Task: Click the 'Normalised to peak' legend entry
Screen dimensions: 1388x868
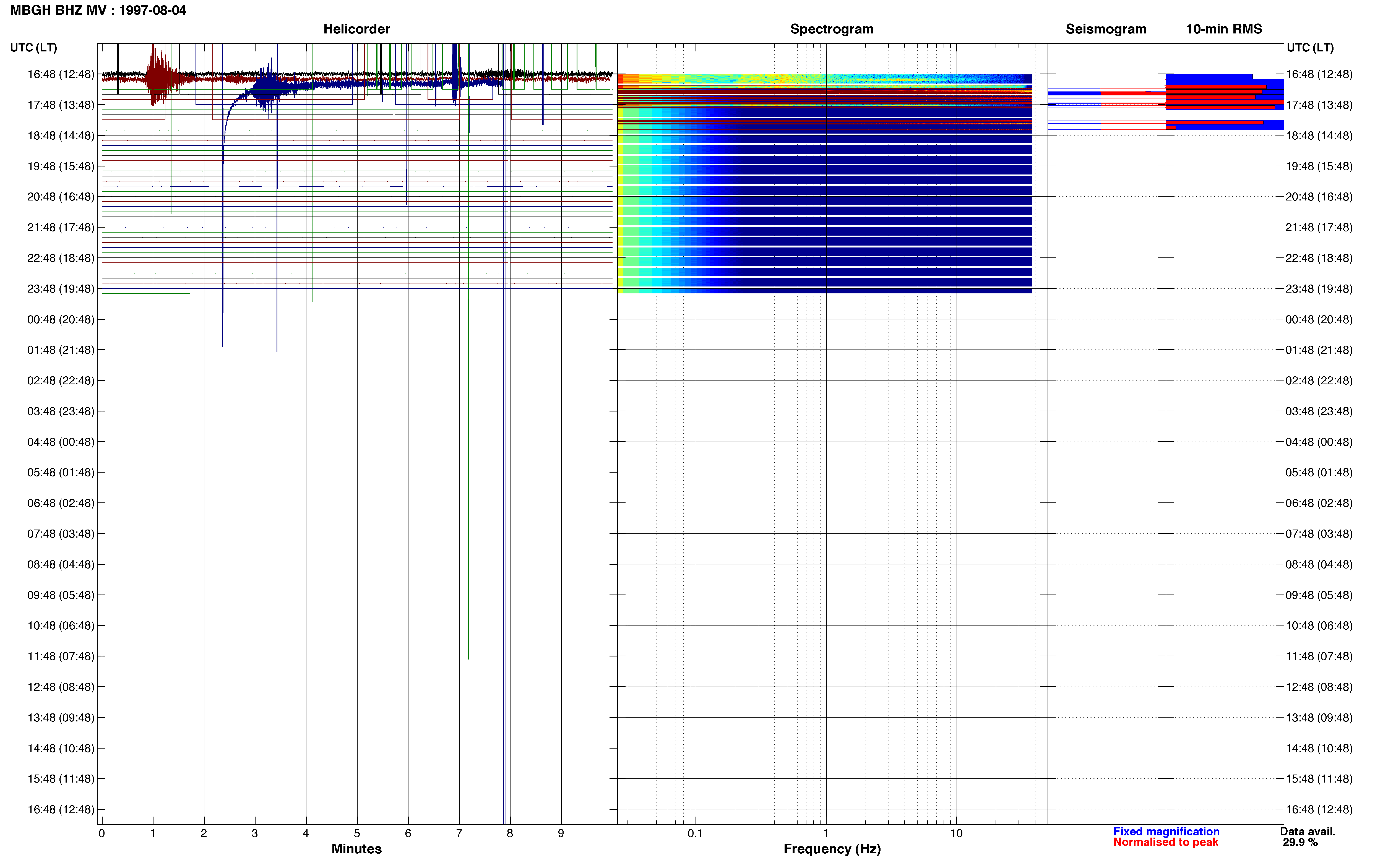Action: pos(1165,842)
